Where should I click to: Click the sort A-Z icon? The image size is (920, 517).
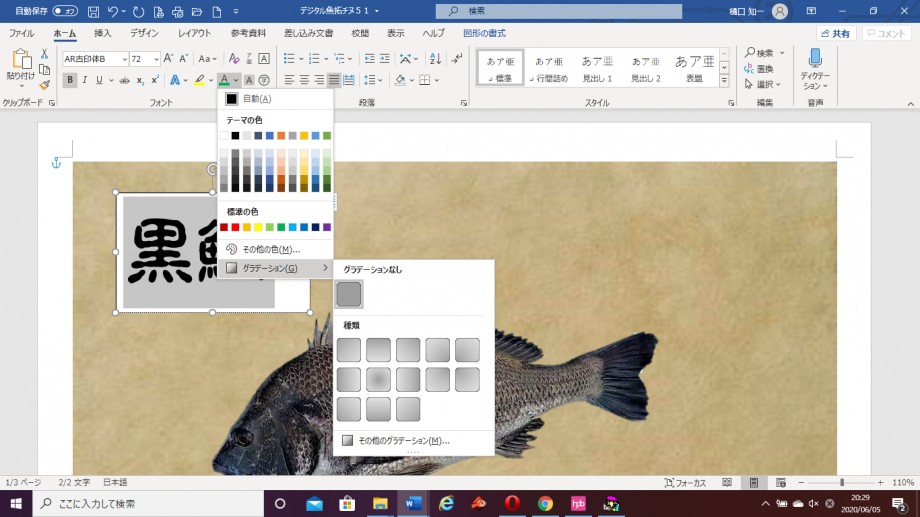tap(433, 59)
